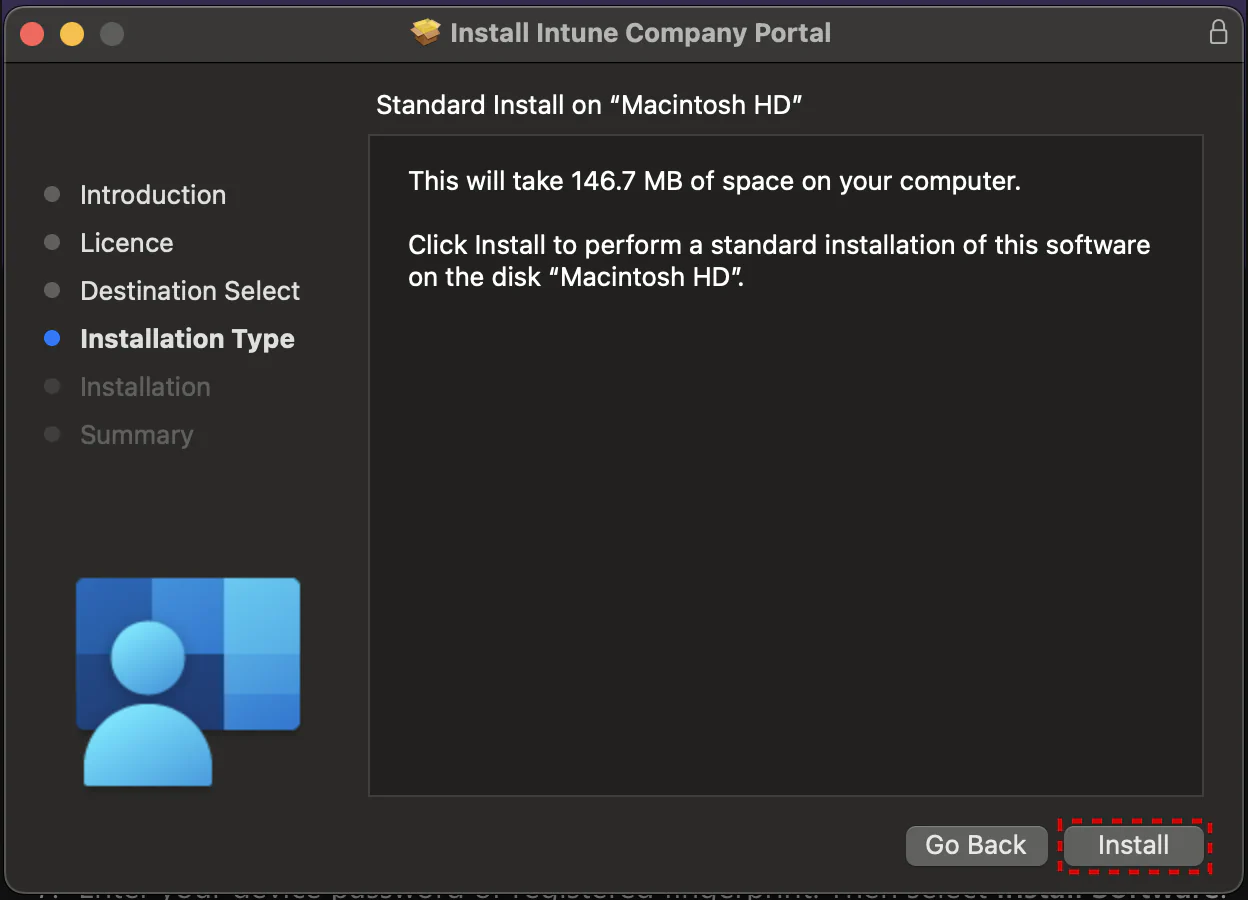
Task: Click the Intune Company Portal logo image
Action: [x=188, y=682]
